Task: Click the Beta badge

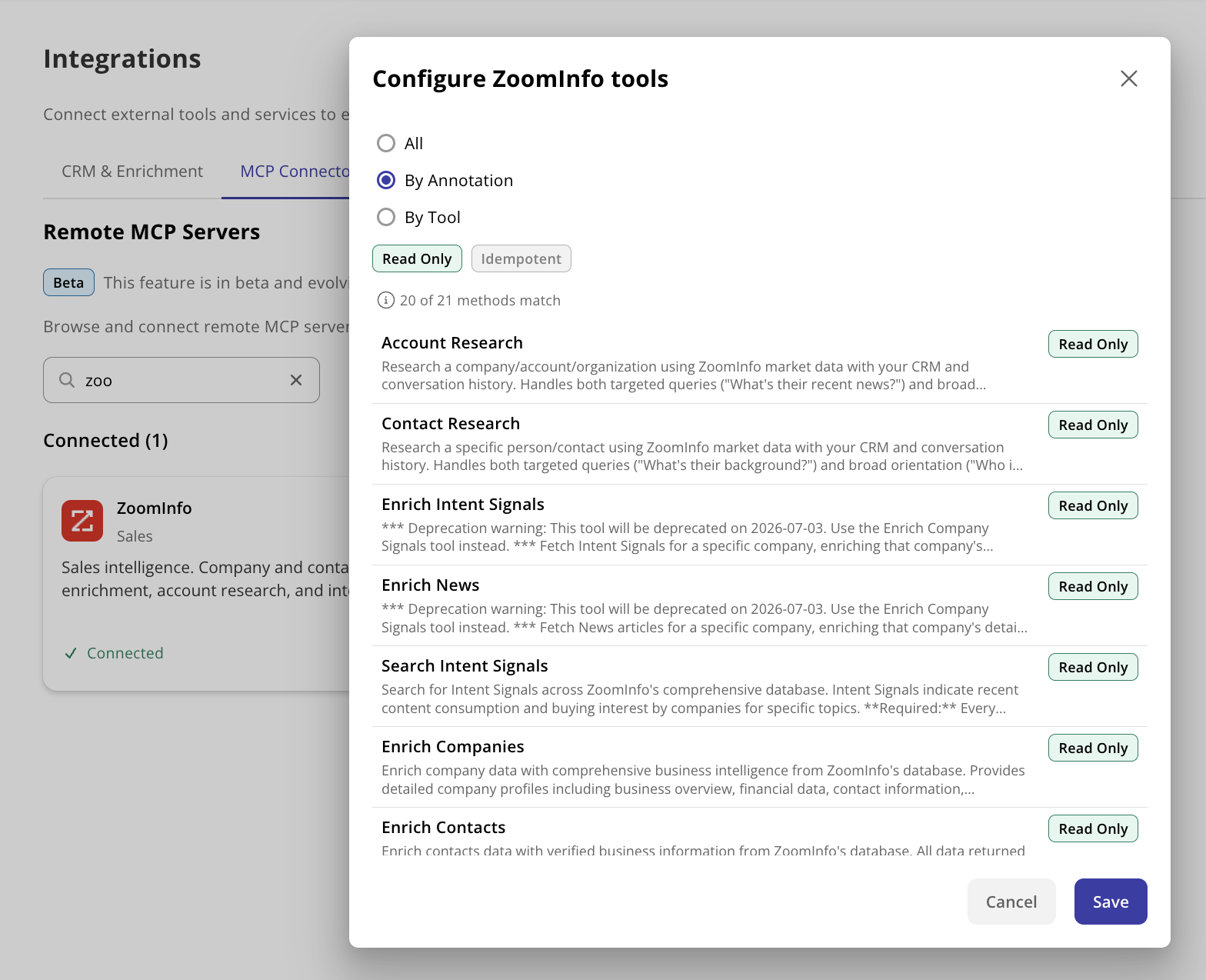Action: [x=68, y=282]
